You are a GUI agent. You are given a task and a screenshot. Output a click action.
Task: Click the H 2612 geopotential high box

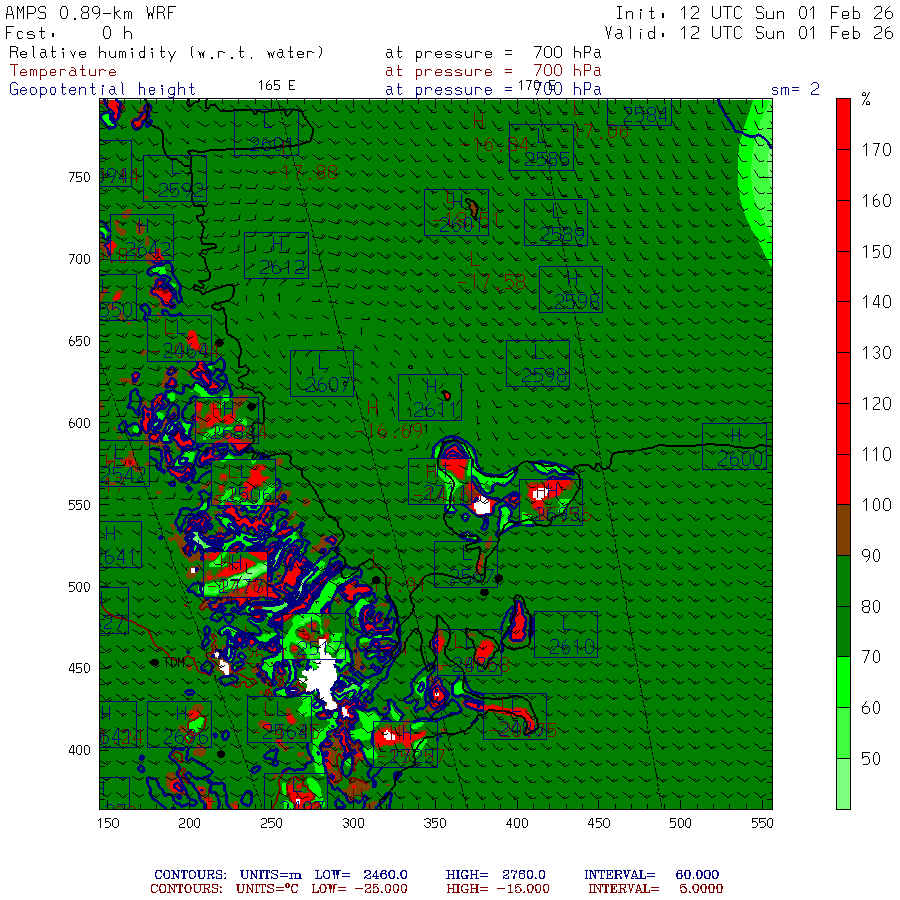[277, 255]
